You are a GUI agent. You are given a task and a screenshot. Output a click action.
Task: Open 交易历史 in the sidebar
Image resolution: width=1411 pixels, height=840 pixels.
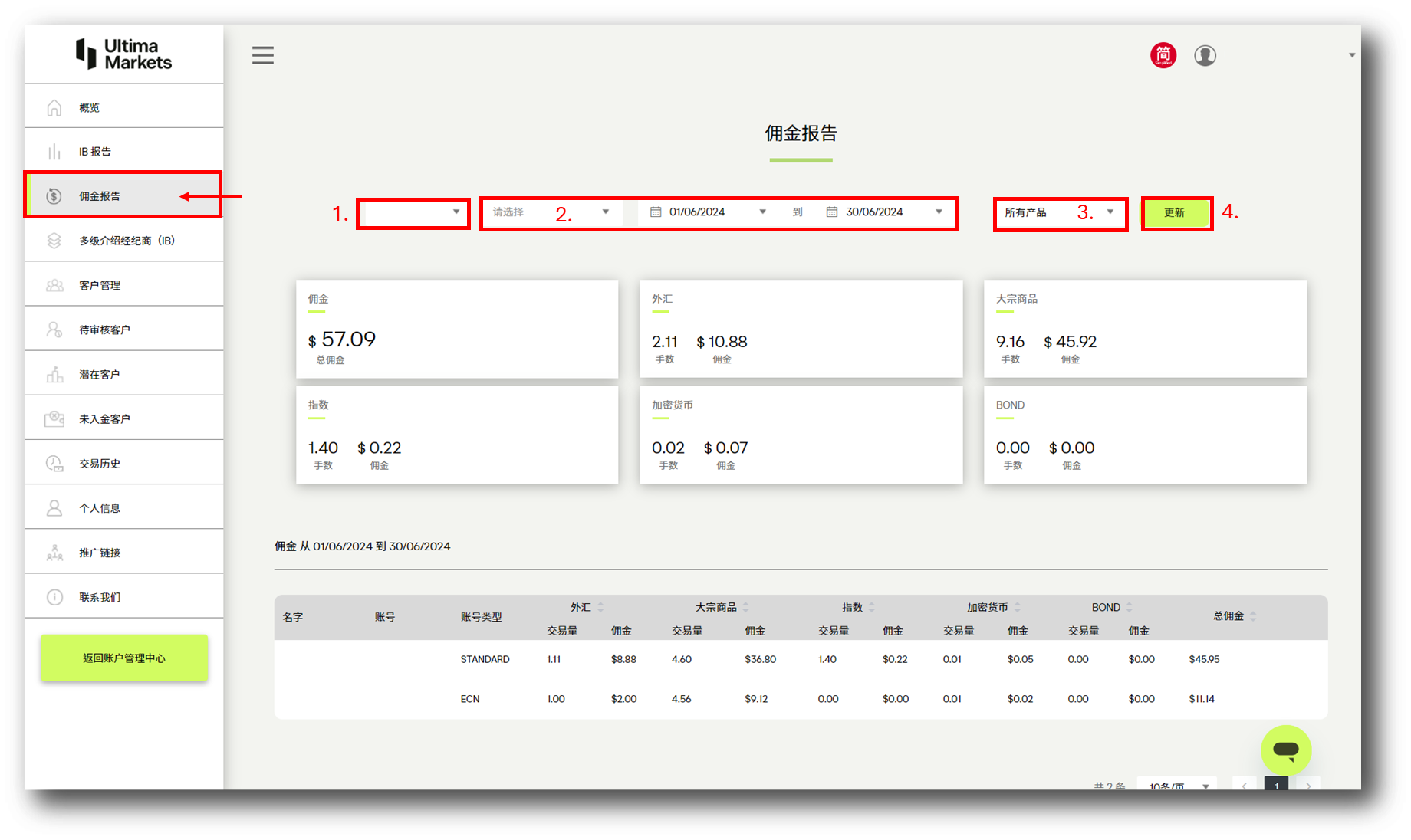point(124,463)
